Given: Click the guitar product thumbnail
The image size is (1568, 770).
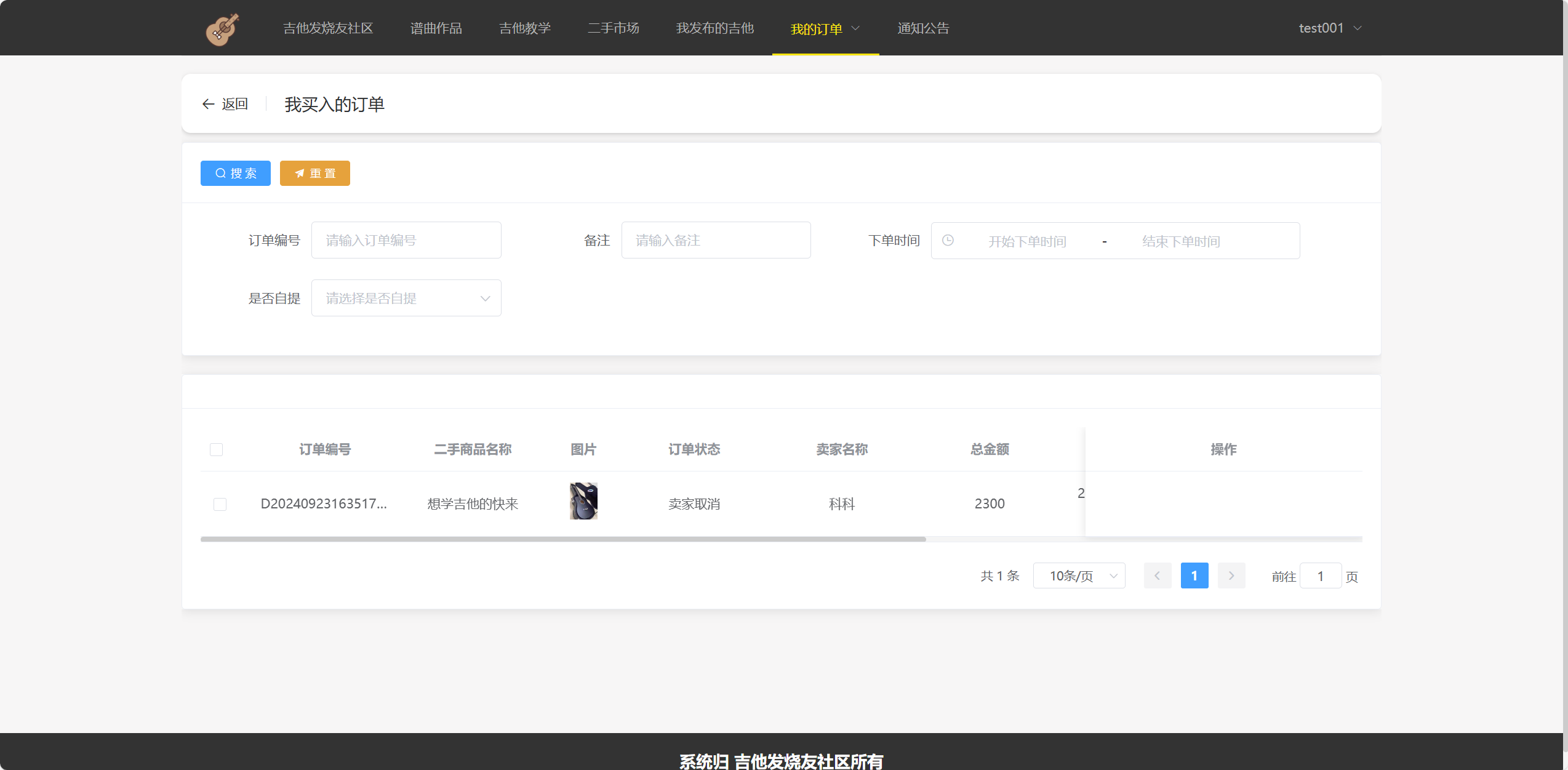Looking at the screenshot, I should [x=583, y=501].
